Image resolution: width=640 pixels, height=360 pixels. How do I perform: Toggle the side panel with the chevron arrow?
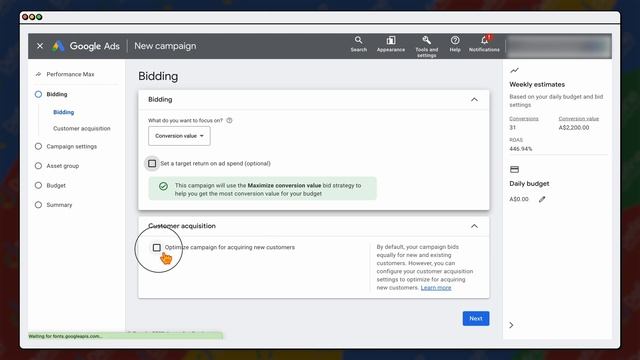click(511, 325)
